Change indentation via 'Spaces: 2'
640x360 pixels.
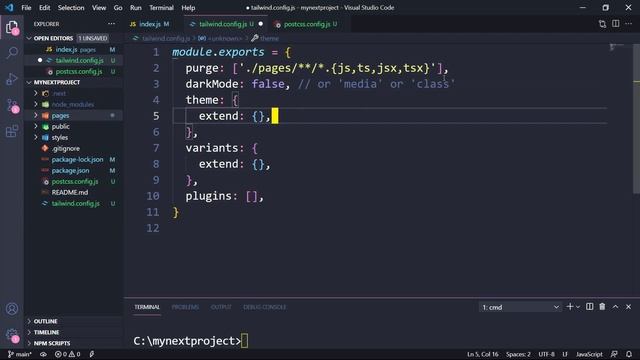[x=518, y=354]
